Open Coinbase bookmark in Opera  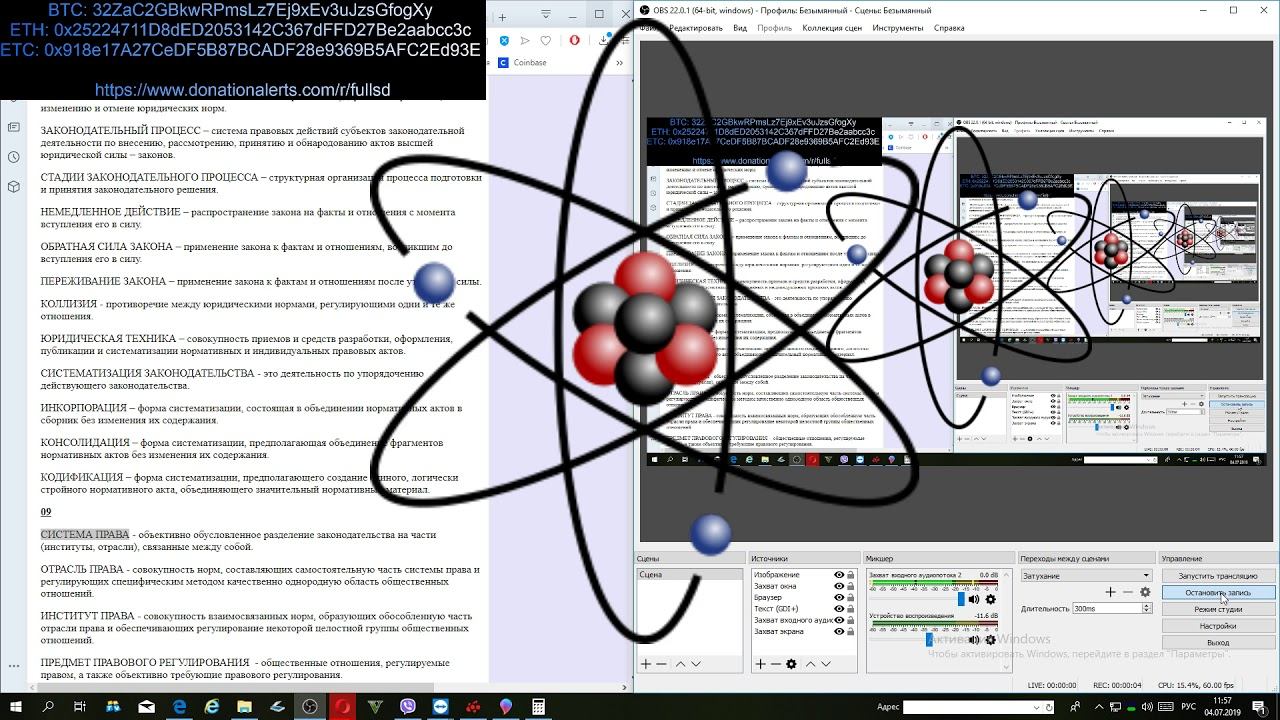521,62
